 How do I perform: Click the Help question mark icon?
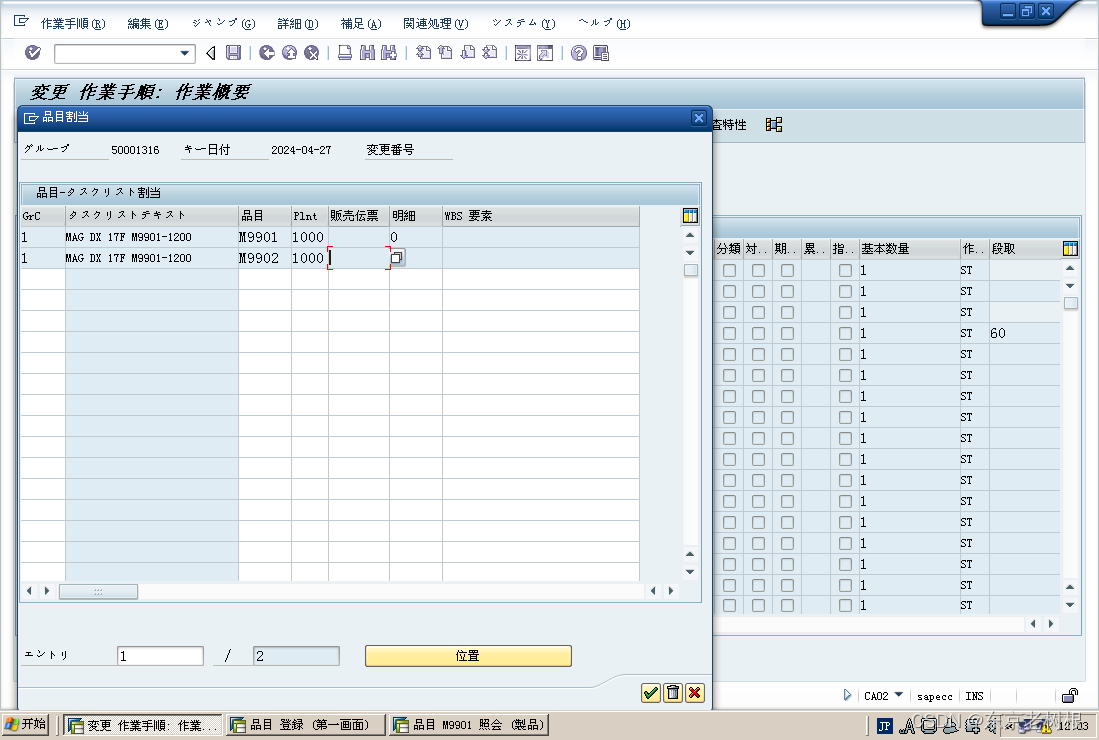coord(578,53)
